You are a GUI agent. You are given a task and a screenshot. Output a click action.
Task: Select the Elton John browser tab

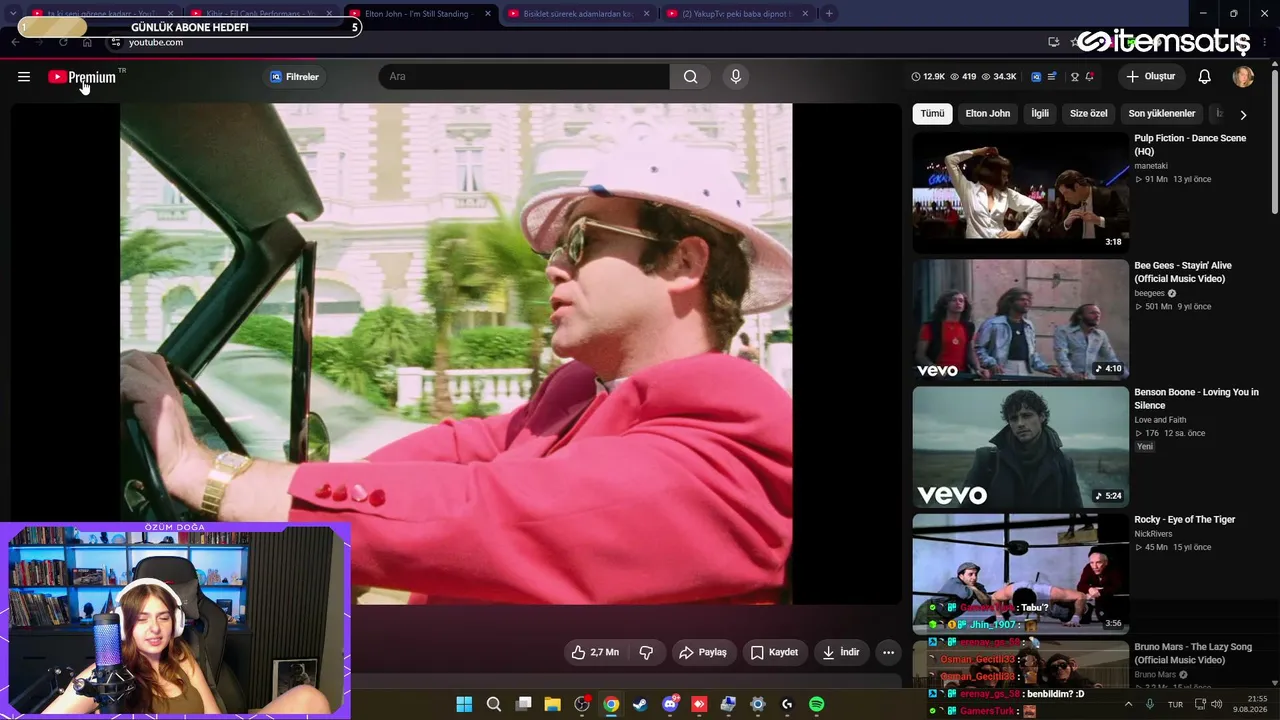[x=420, y=14]
